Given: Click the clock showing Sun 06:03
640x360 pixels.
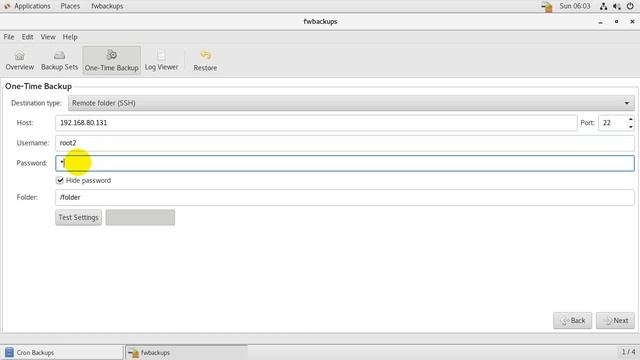Looking at the screenshot, I should (575, 6).
